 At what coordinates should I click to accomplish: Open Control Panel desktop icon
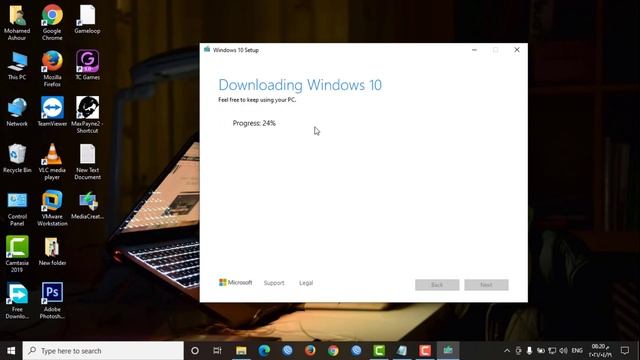click(17, 209)
